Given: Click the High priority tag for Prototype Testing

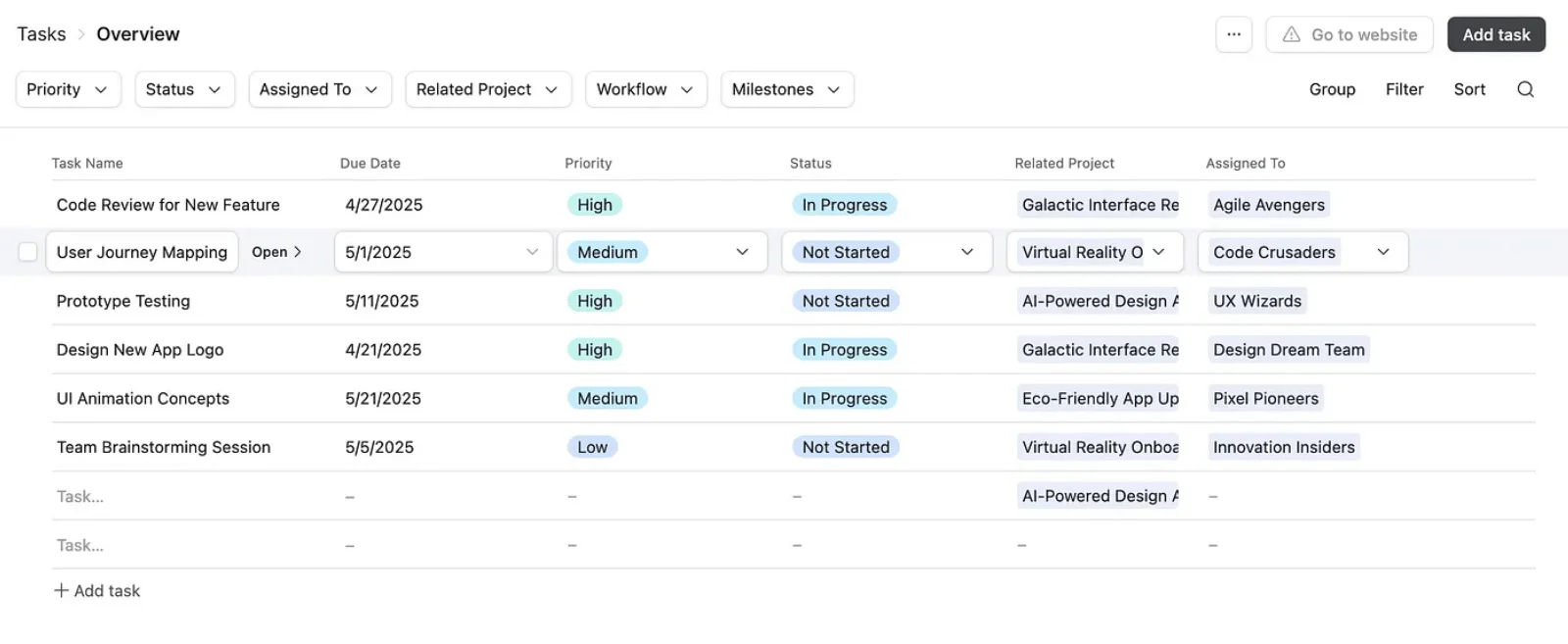Looking at the screenshot, I should 594,301.
